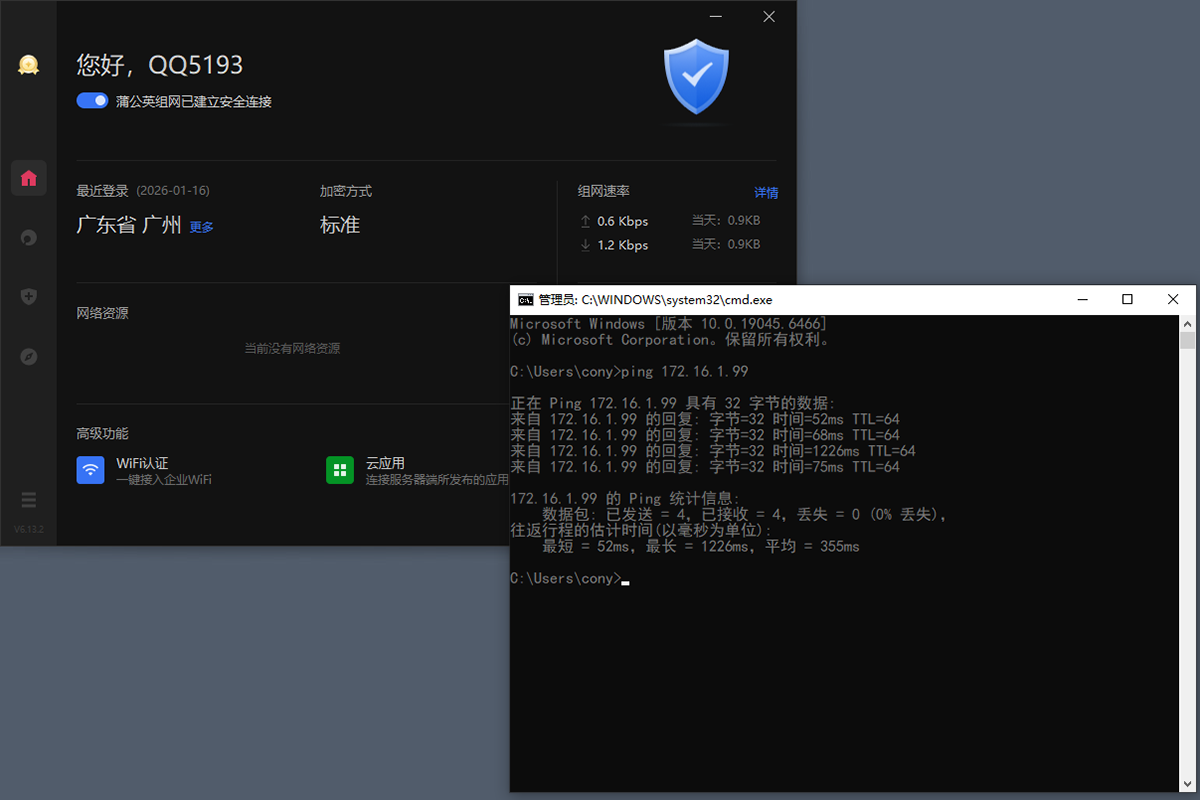
Task: Click the 标准 encryption mode text
Action: [x=340, y=225]
